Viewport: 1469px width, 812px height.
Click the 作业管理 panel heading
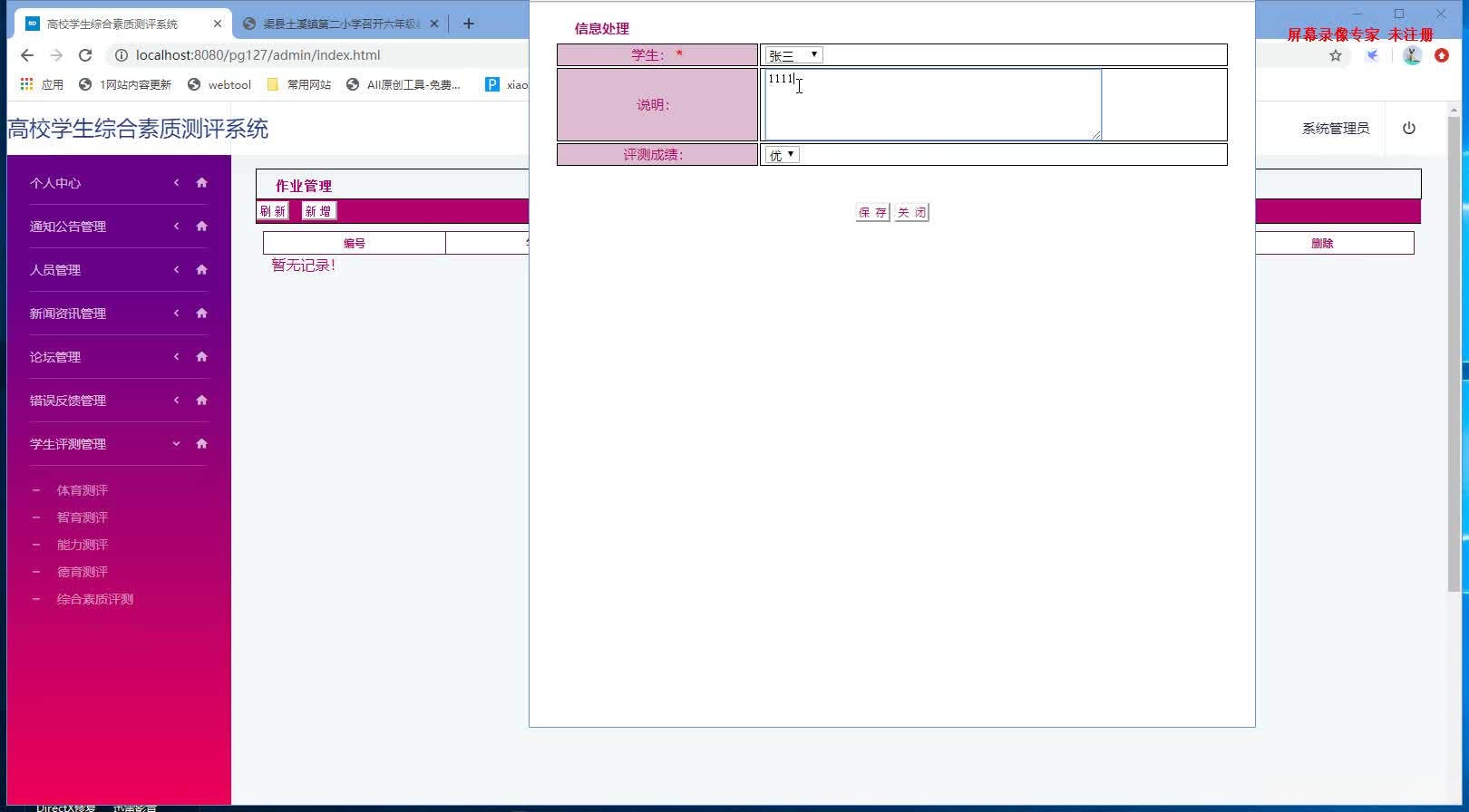tap(304, 186)
